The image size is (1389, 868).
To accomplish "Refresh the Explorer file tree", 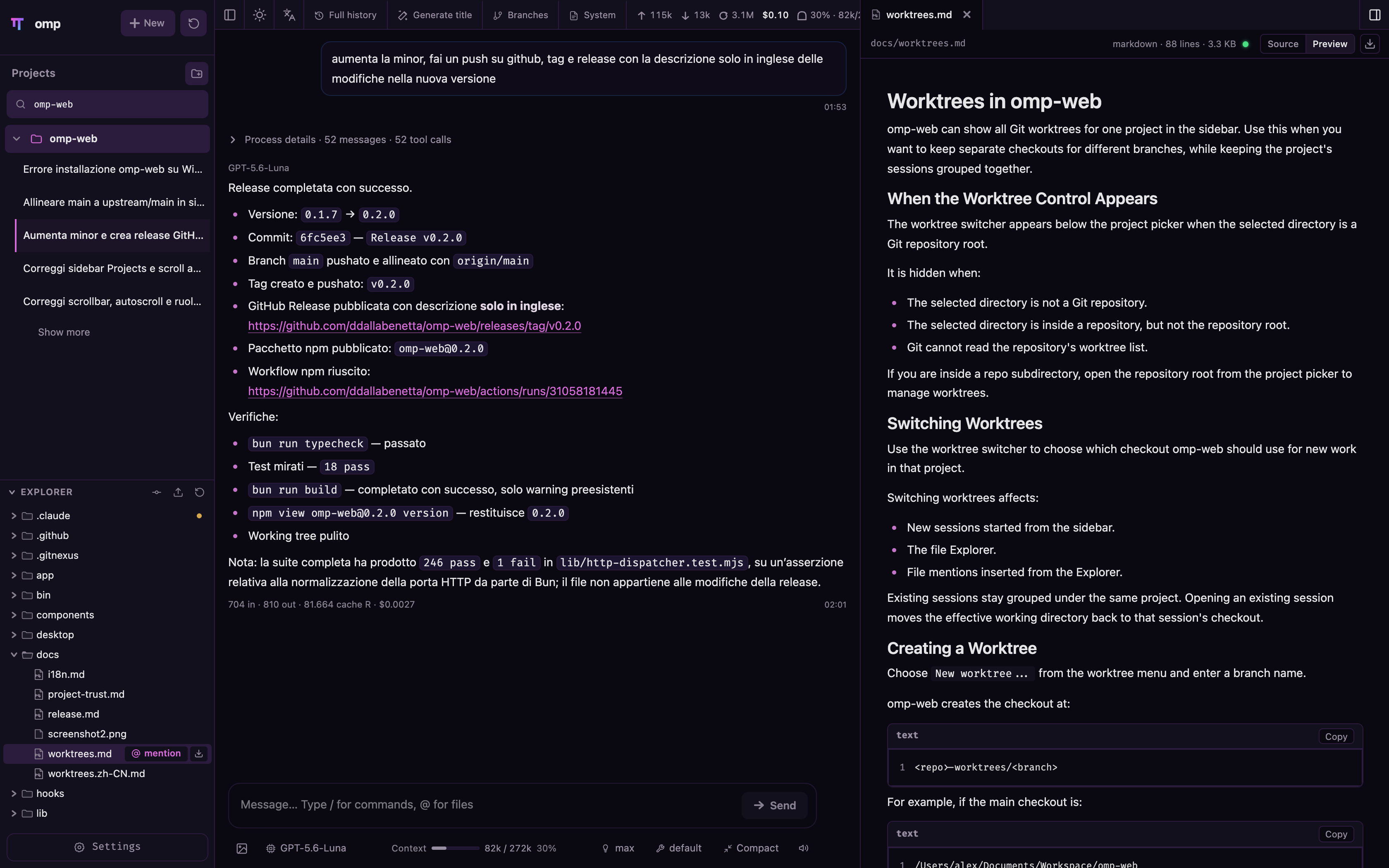I will pyautogui.click(x=199, y=492).
